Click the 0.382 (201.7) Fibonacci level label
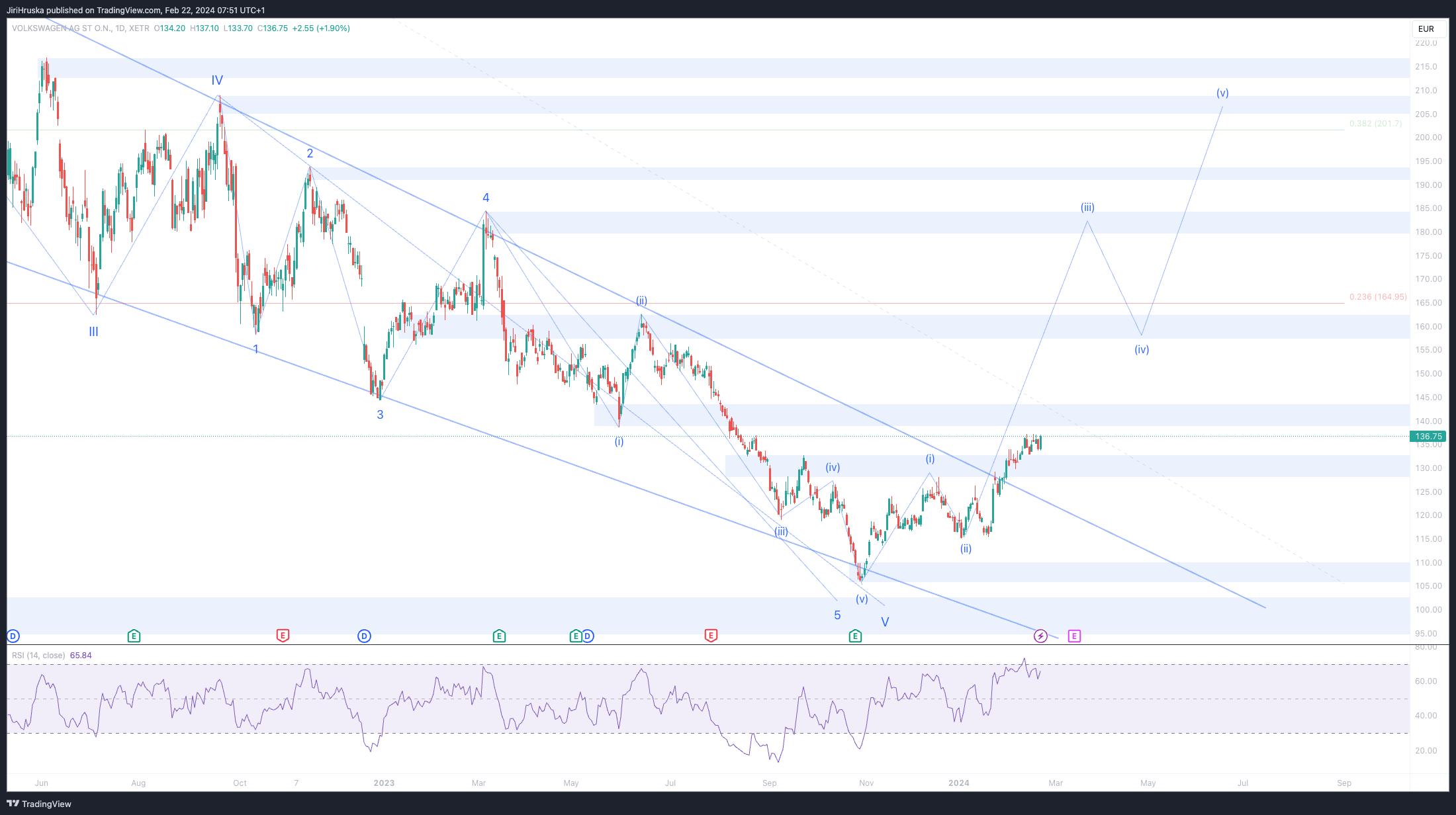 click(x=1375, y=124)
